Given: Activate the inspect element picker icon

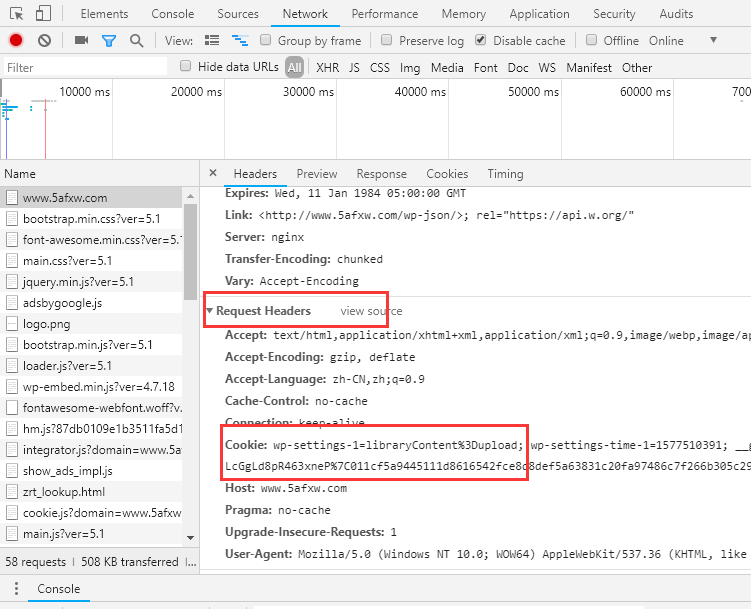Looking at the screenshot, I should pos(16,14).
